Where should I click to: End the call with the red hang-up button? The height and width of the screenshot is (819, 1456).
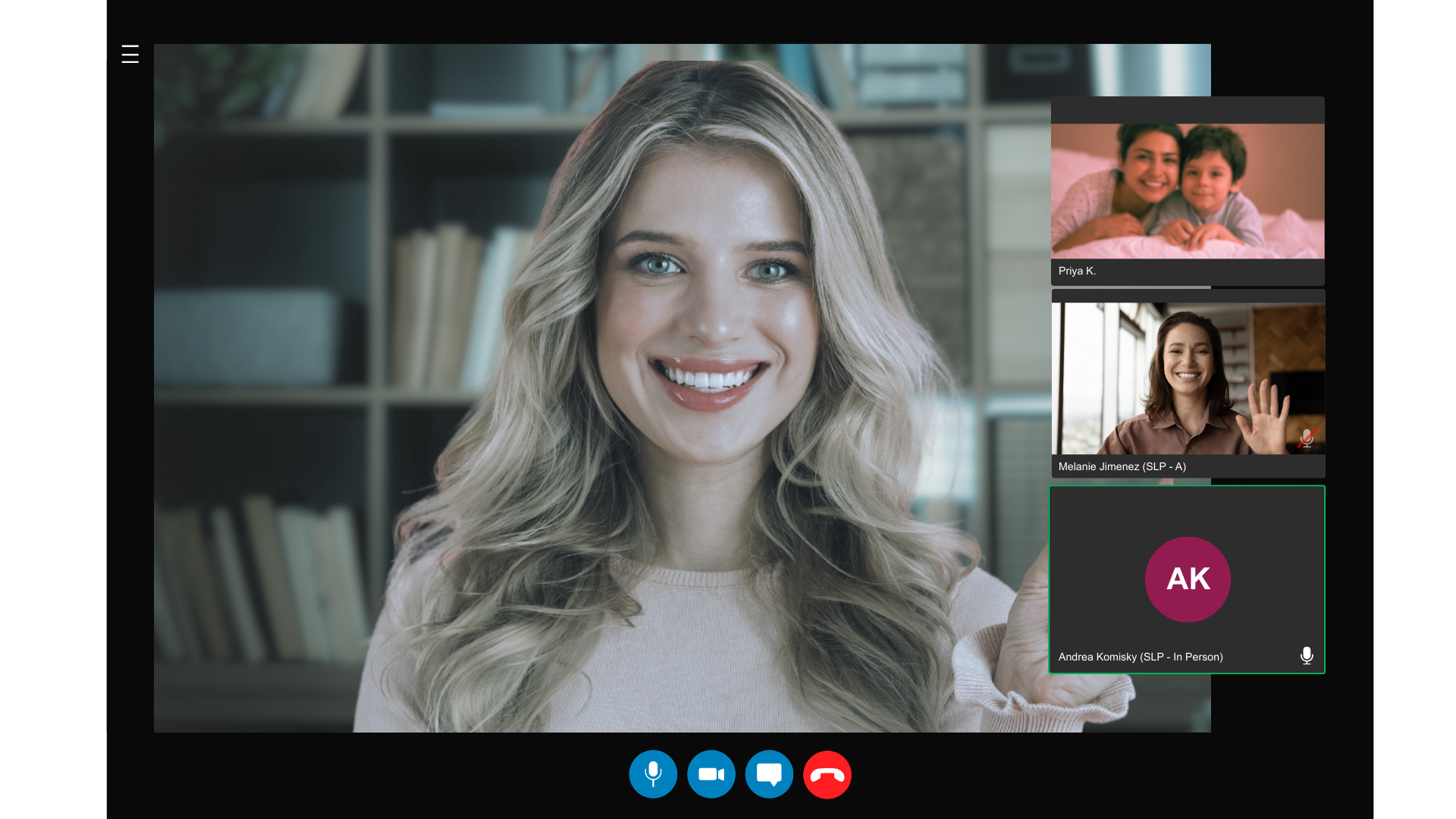pos(827,774)
